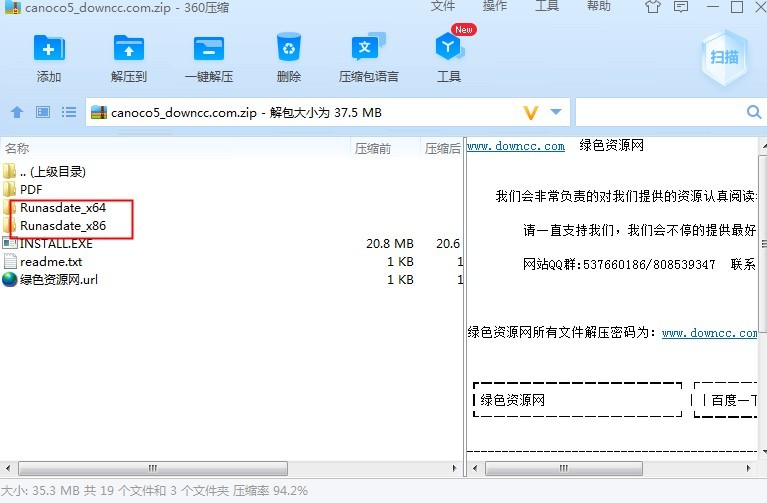Click the 添加 (Add) toolbar icon

[x=49, y=48]
